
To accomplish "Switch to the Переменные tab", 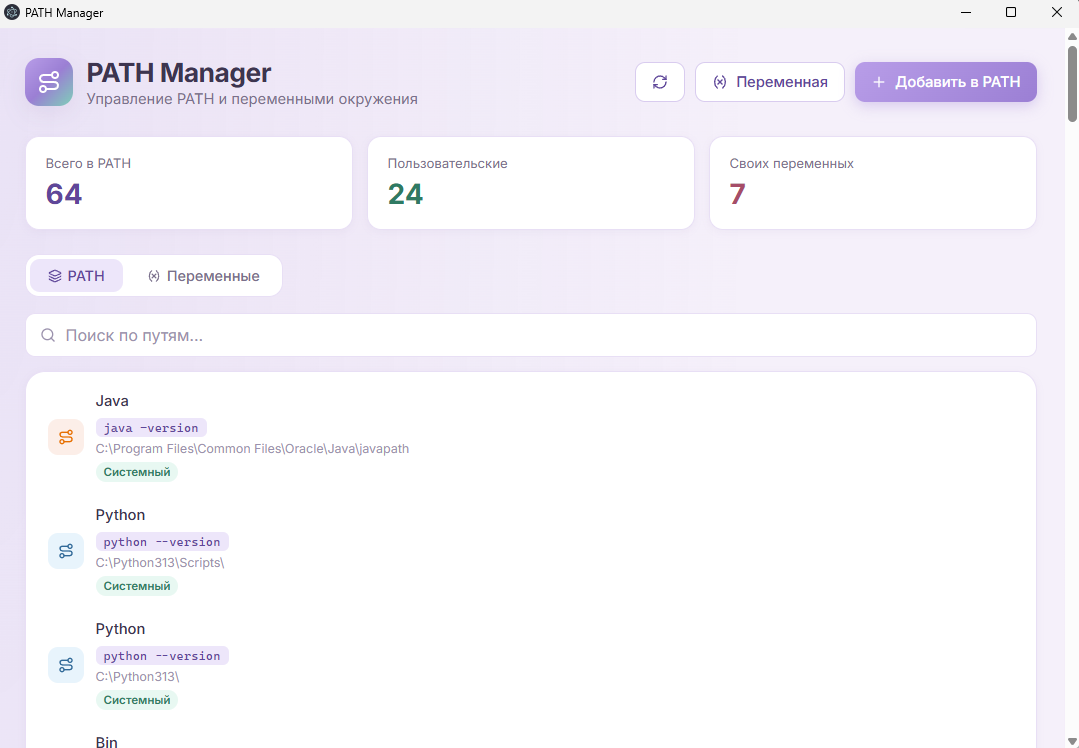I will (203, 276).
